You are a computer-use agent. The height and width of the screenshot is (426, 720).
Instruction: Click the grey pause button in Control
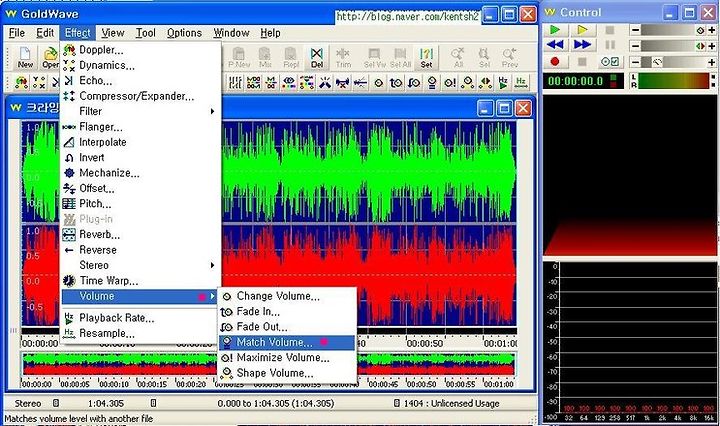610,45
